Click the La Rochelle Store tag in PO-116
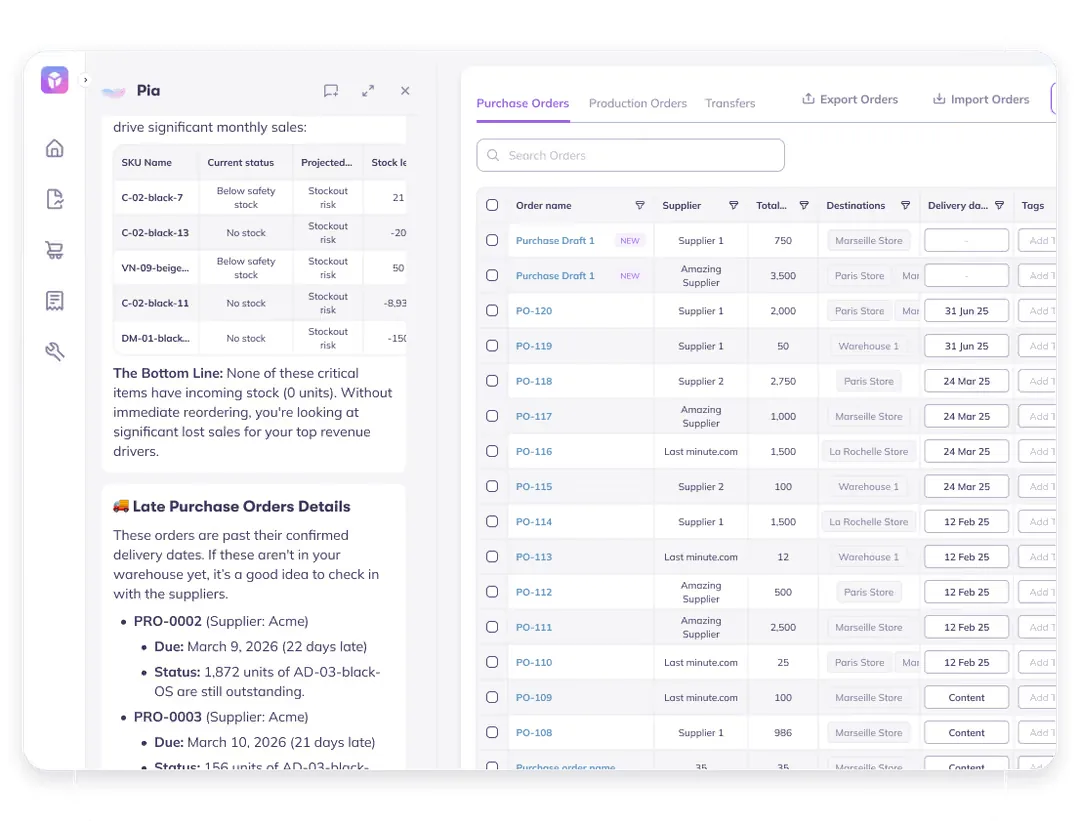Image resolution: width=1080 pixels, height=821 pixels. point(869,451)
